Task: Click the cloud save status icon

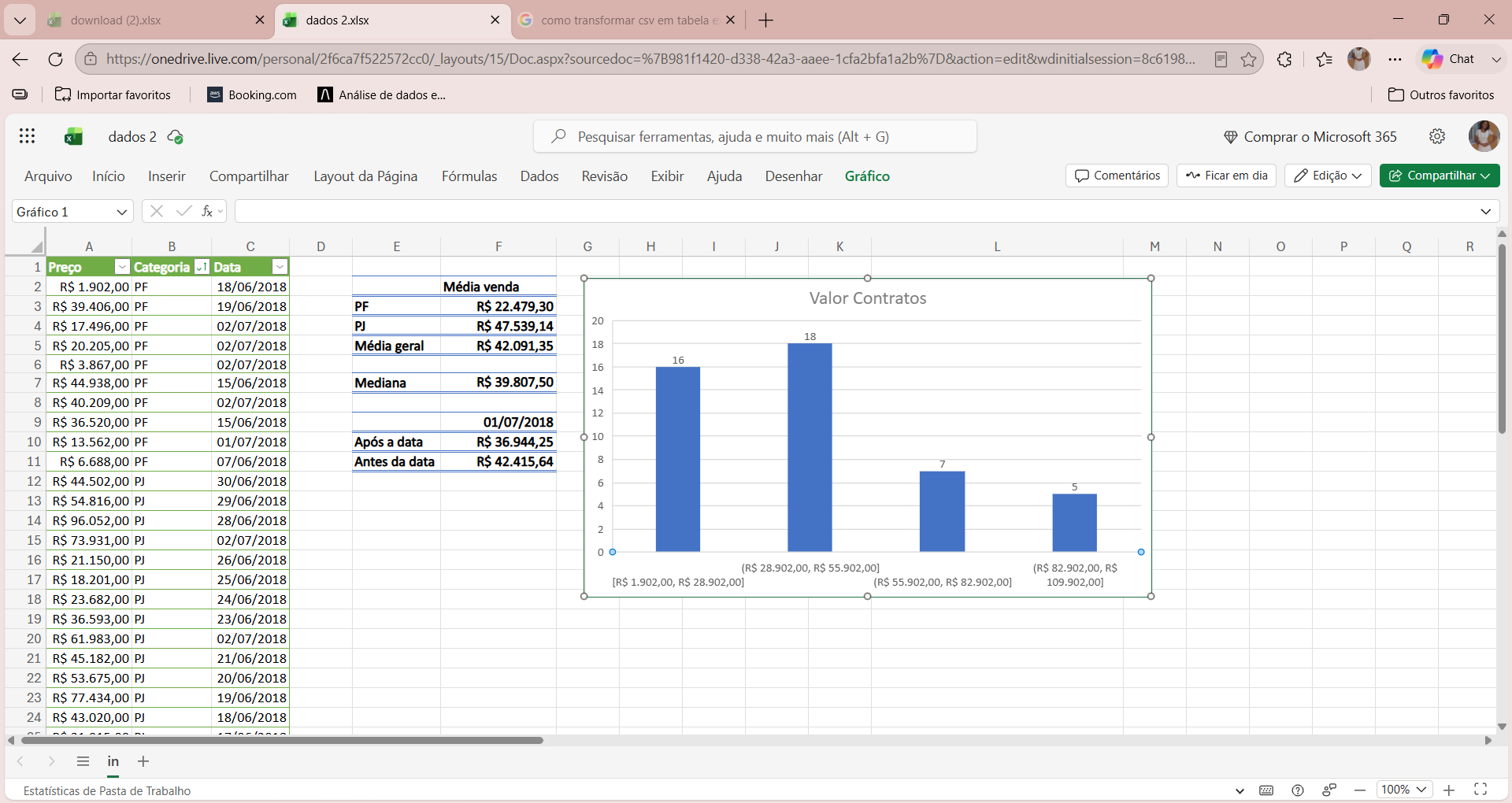Action: [x=176, y=137]
